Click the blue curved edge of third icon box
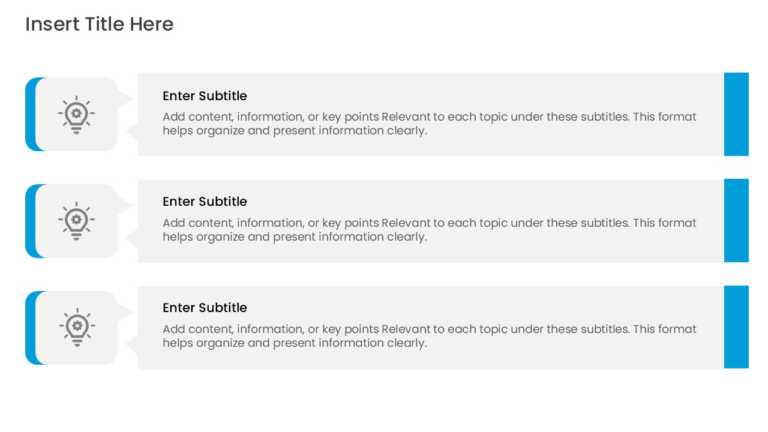Viewport: 768px width, 432px height. point(31,327)
